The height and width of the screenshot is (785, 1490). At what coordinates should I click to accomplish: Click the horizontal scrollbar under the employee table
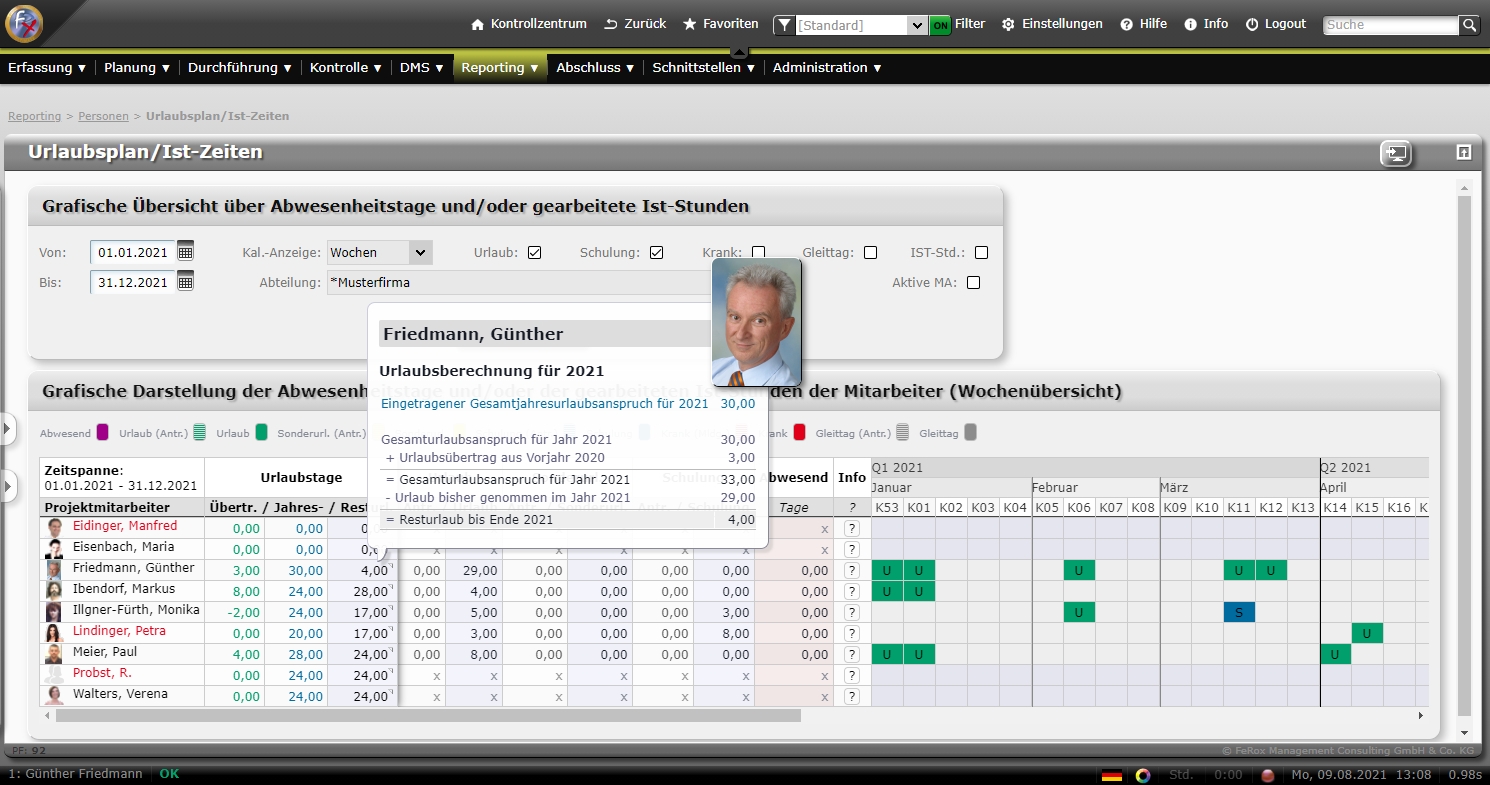(x=429, y=716)
